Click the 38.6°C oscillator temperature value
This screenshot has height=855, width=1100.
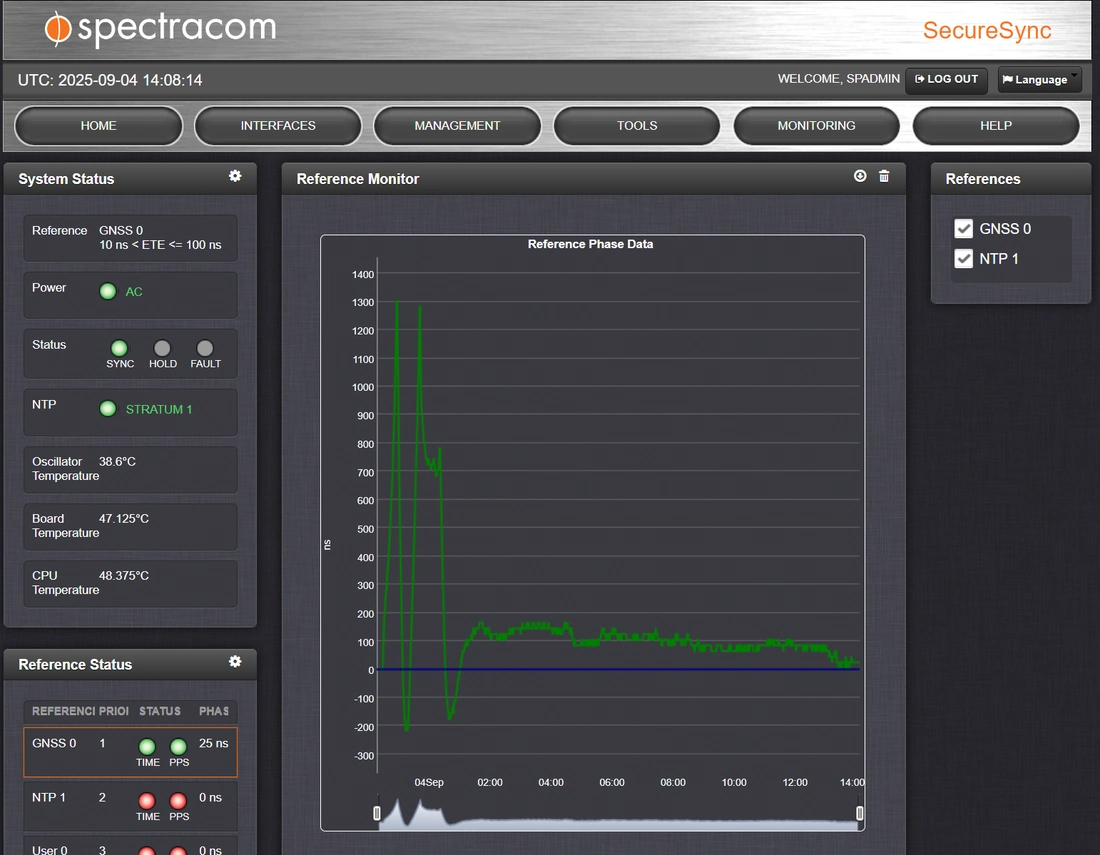(x=117, y=462)
